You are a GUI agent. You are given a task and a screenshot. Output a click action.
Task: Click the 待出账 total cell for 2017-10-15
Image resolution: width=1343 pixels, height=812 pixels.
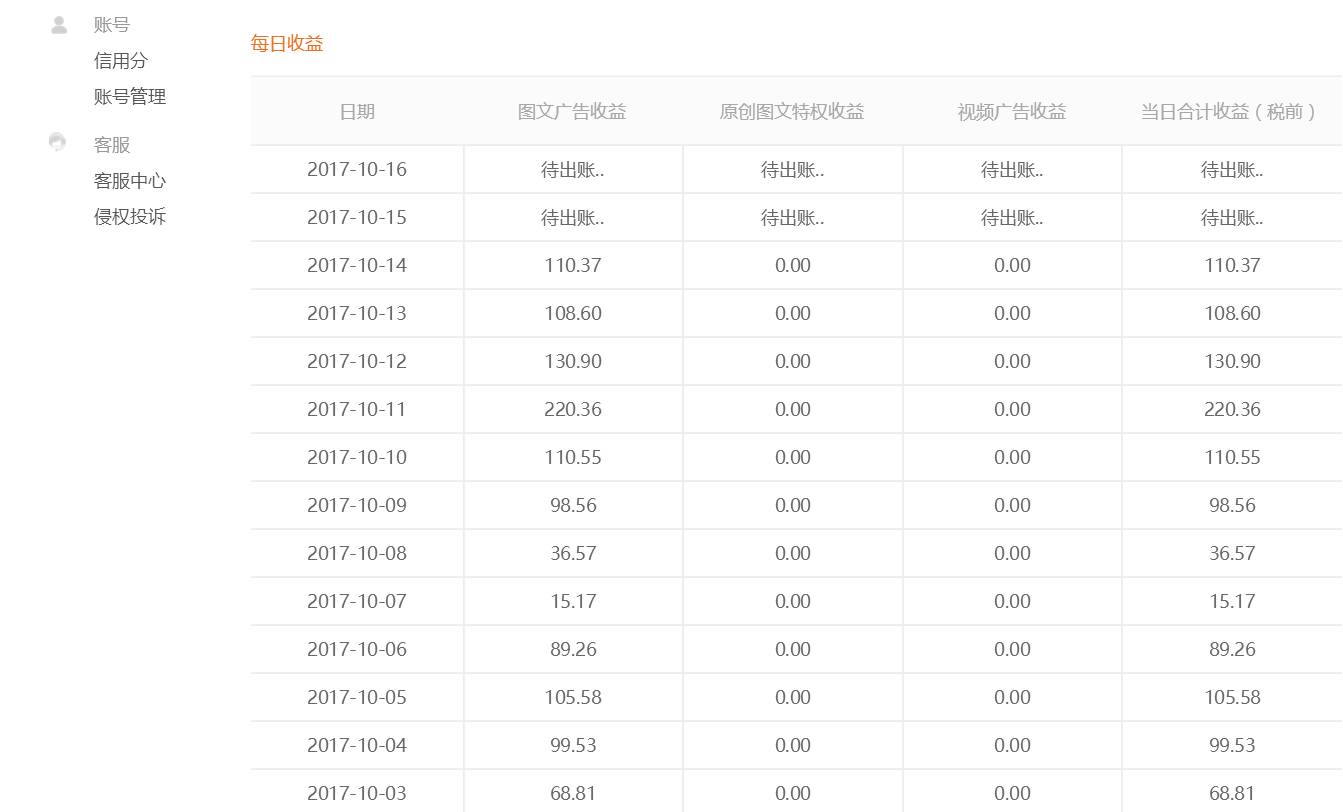click(1232, 217)
